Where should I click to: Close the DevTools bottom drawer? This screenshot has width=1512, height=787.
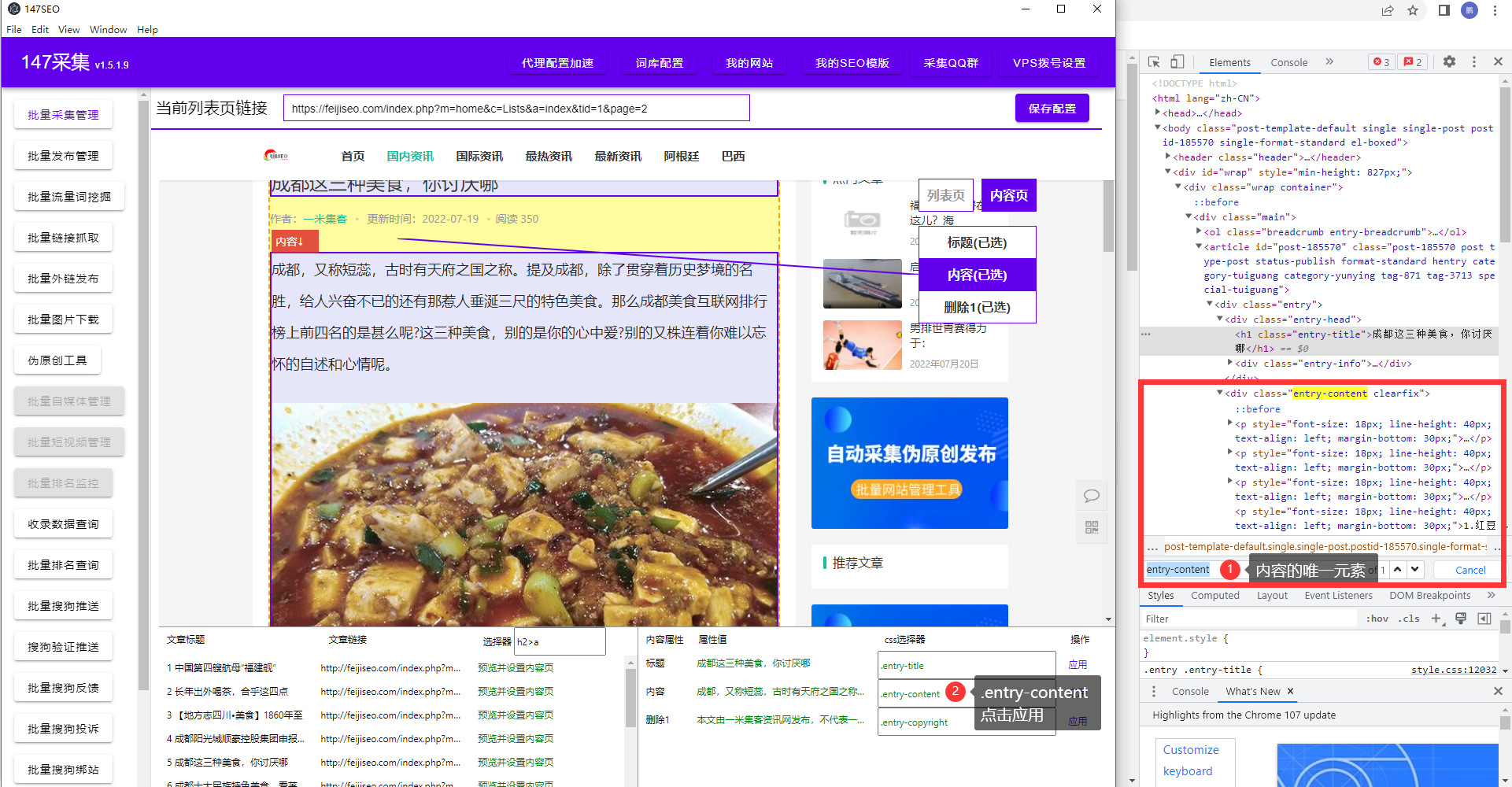click(1498, 691)
